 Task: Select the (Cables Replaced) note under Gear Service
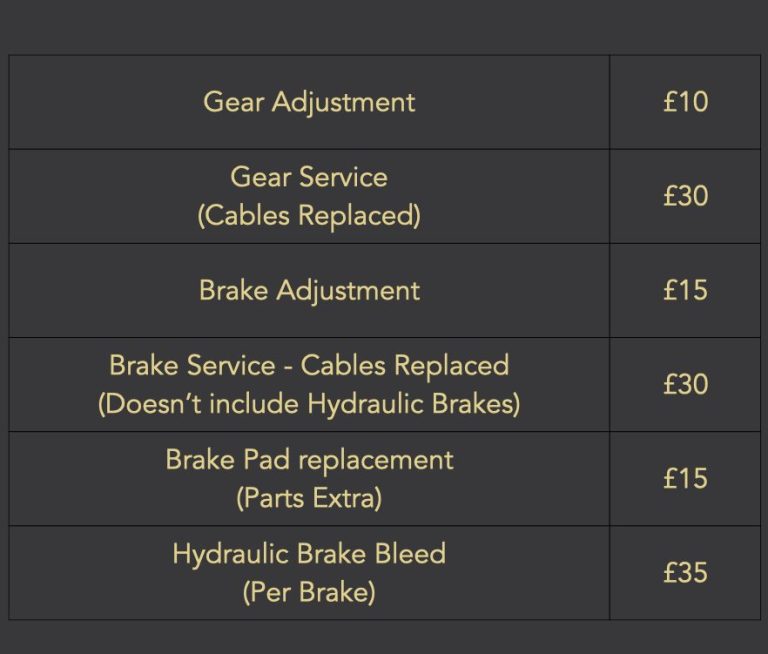click(x=309, y=216)
